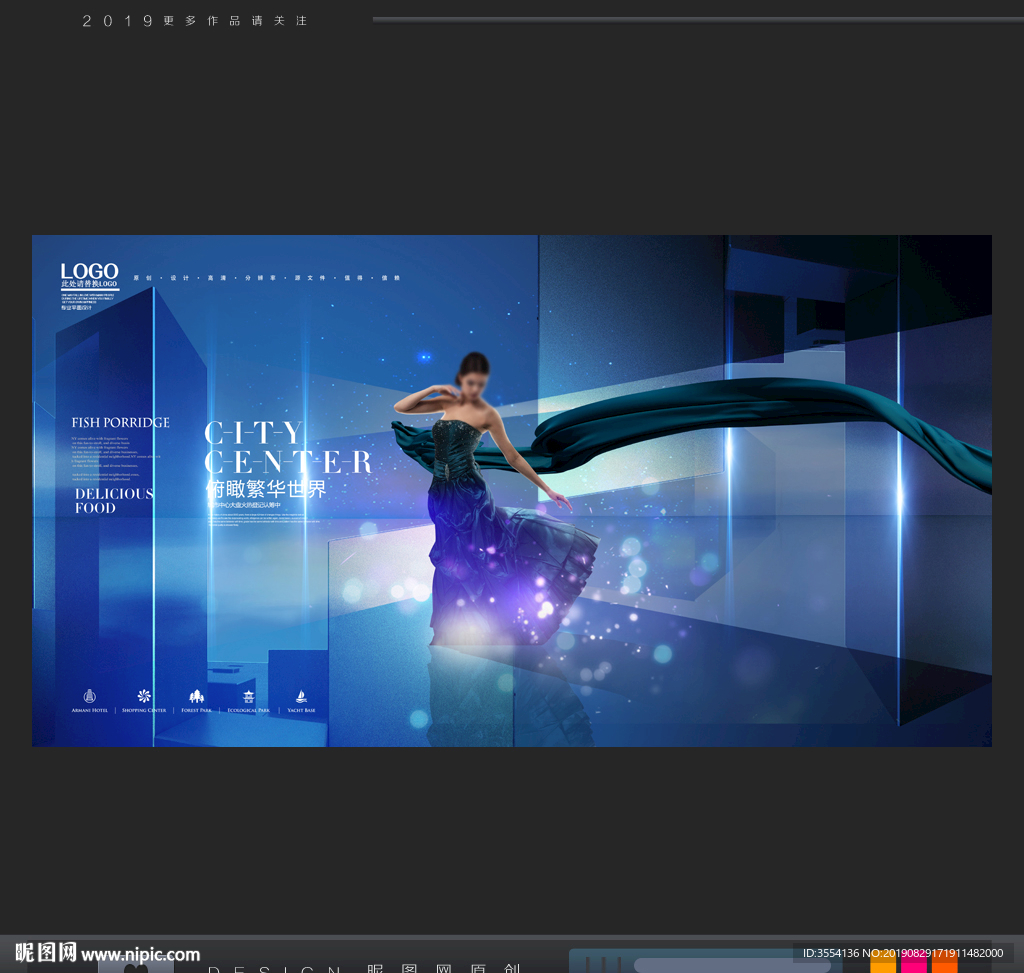
Task: Click the DELICIOUS FOOD heading
Action: [x=114, y=500]
